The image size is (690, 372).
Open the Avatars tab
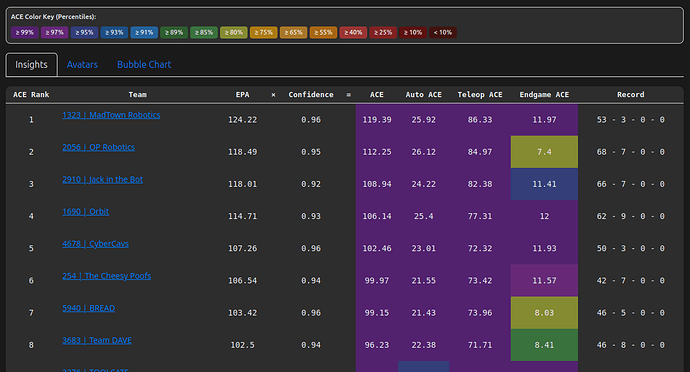82,65
